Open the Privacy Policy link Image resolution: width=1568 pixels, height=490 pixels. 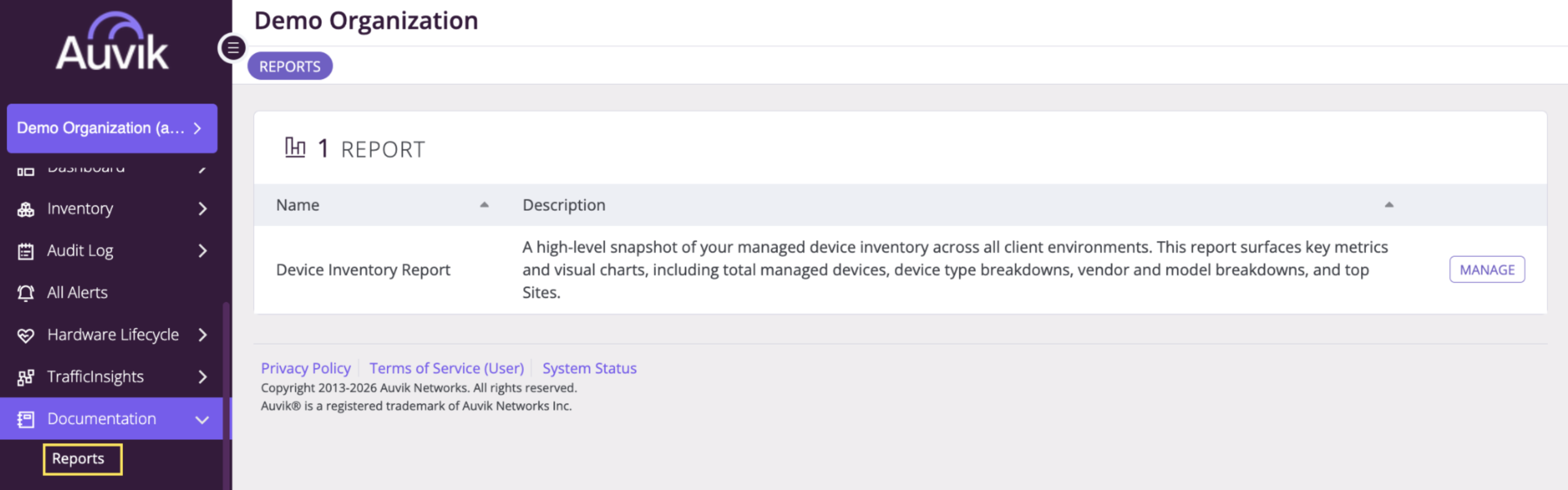click(305, 368)
